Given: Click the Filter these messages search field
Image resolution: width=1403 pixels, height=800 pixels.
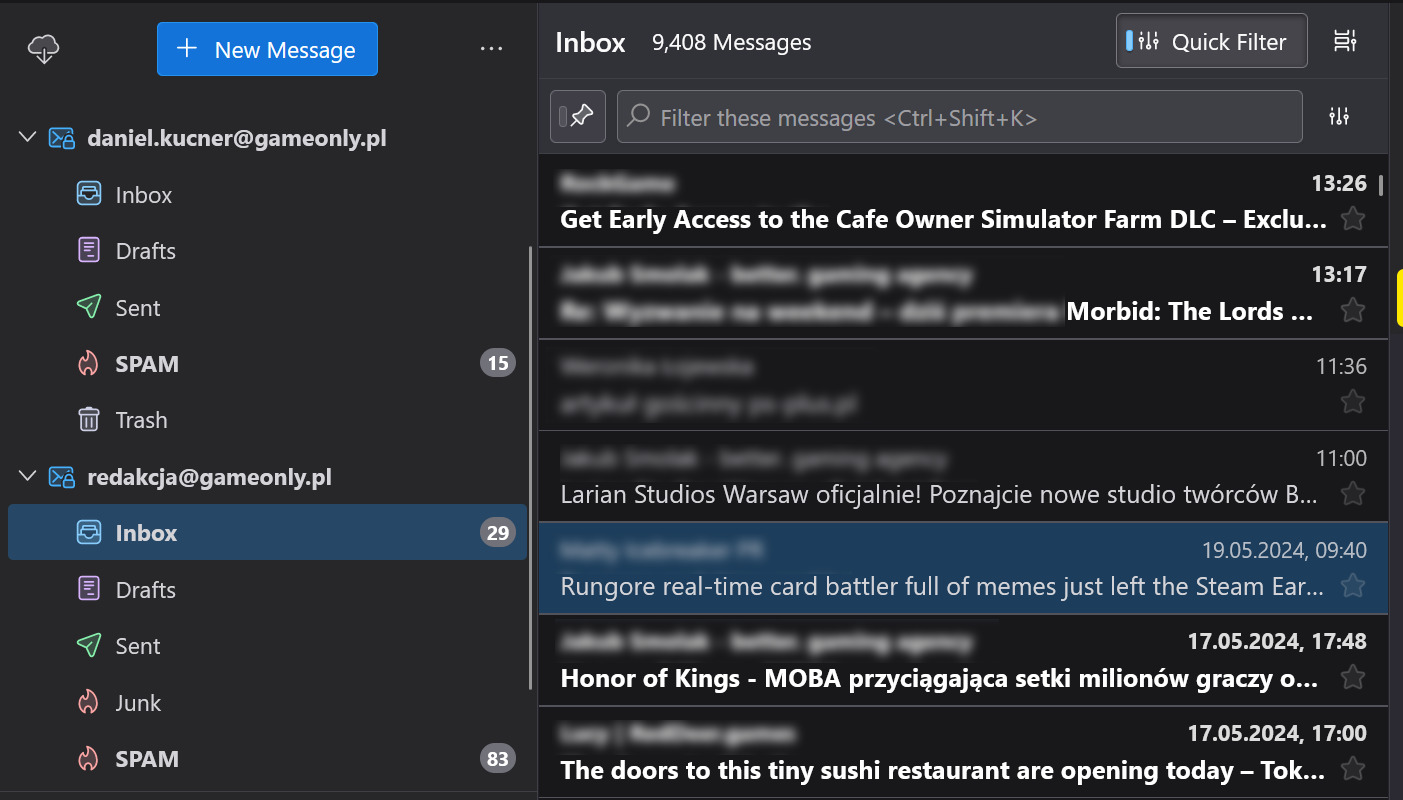Looking at the screenshot, I should pyautogui.click(x=960, y=118).
